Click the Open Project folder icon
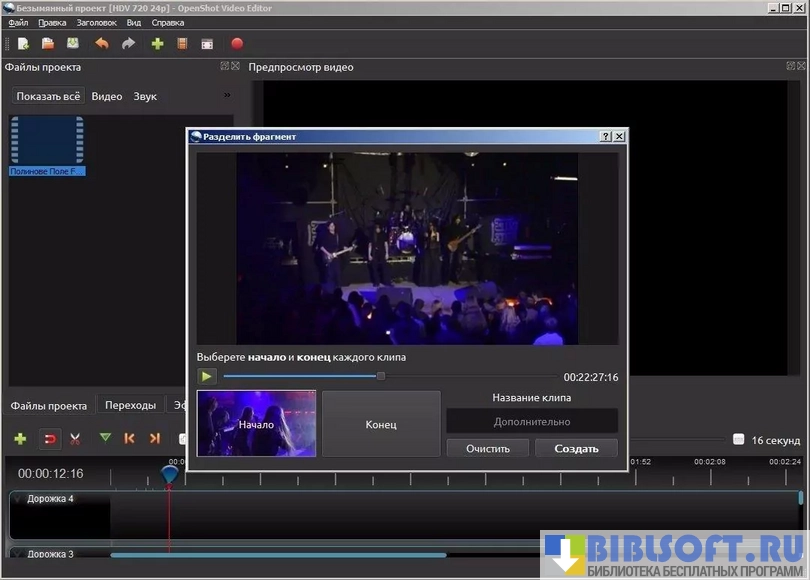Image resolution: width=810 pixels, height=580 pixels. 47,44
